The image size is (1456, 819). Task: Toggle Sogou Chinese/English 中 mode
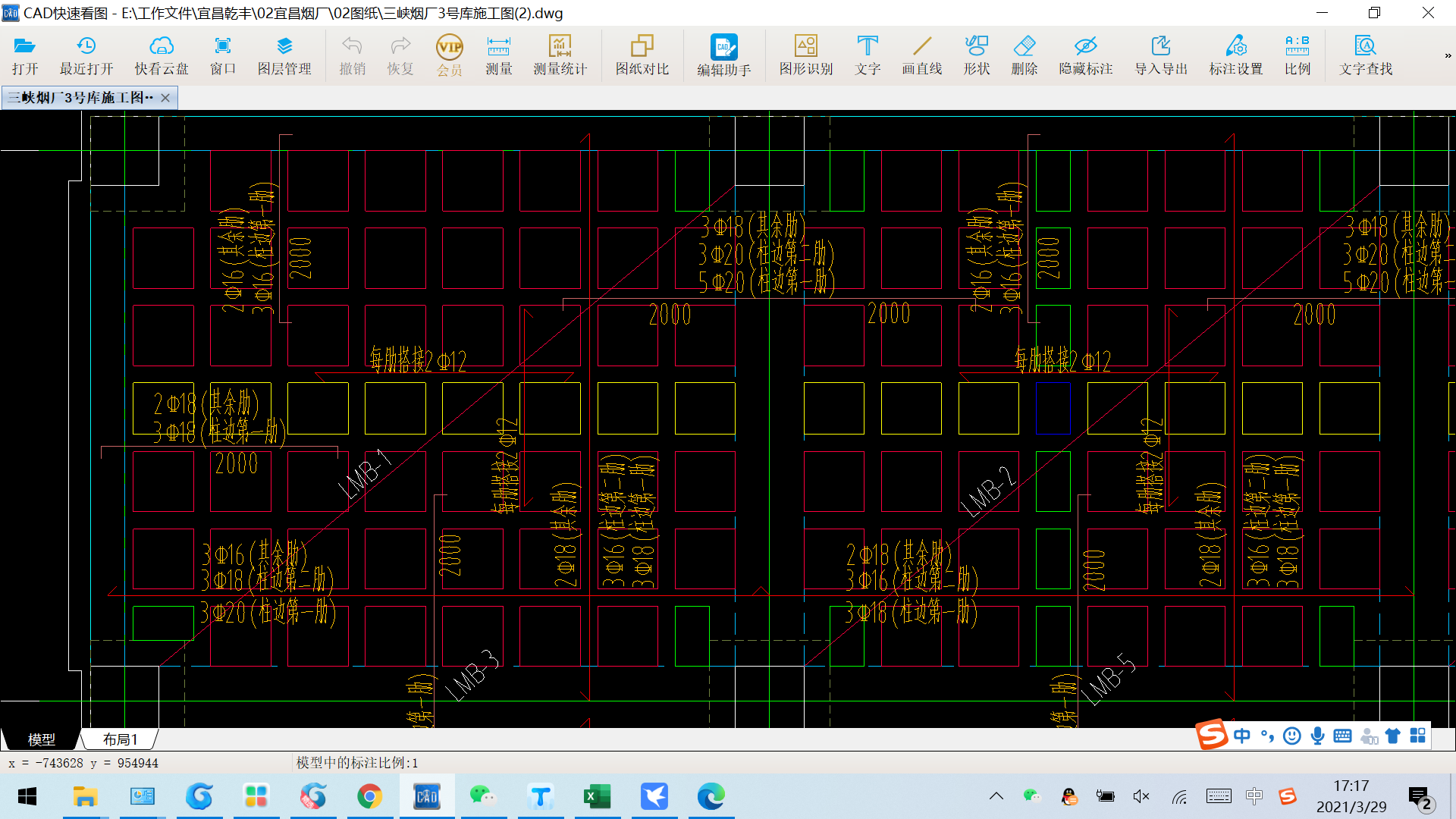[x=1241, y=736]
